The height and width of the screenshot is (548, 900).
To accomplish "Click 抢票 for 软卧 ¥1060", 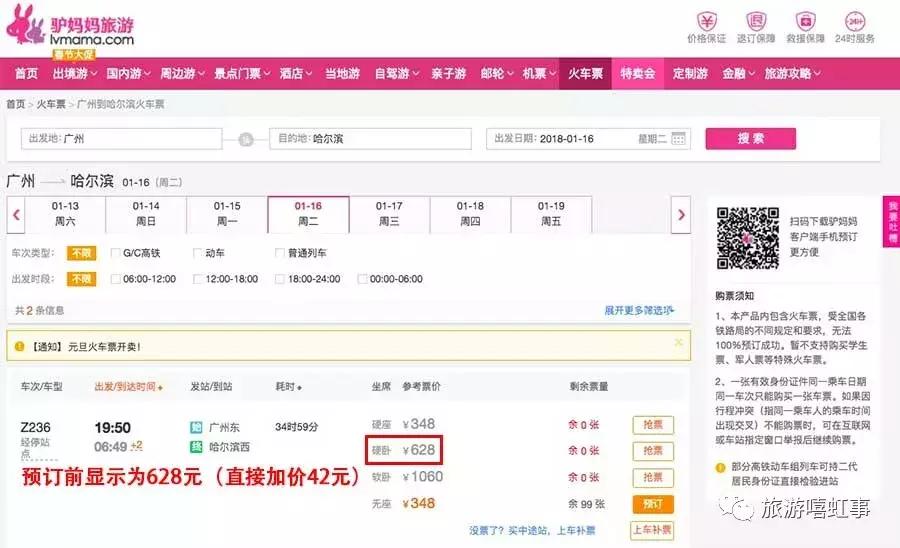I will coord(653,477).
